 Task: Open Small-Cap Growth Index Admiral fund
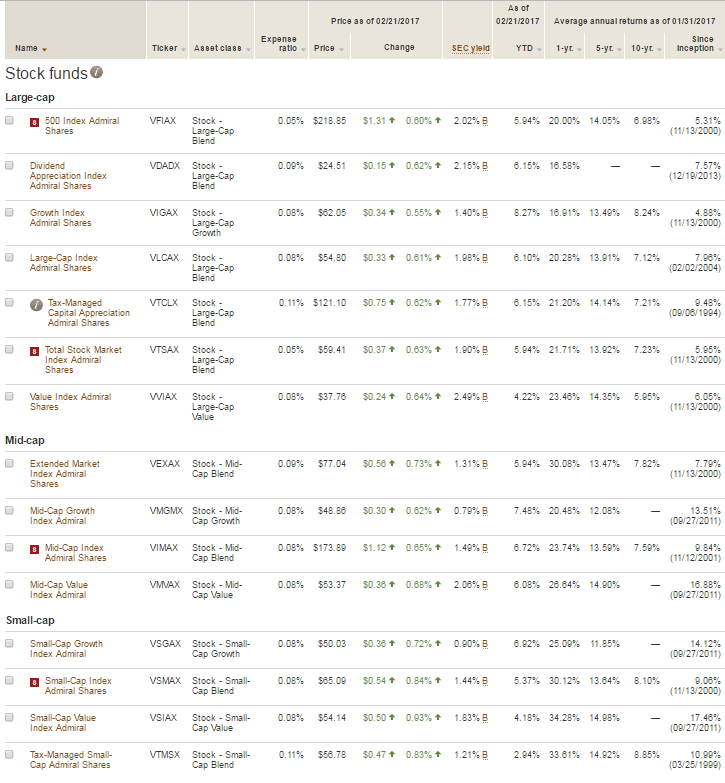pos(66,649)
